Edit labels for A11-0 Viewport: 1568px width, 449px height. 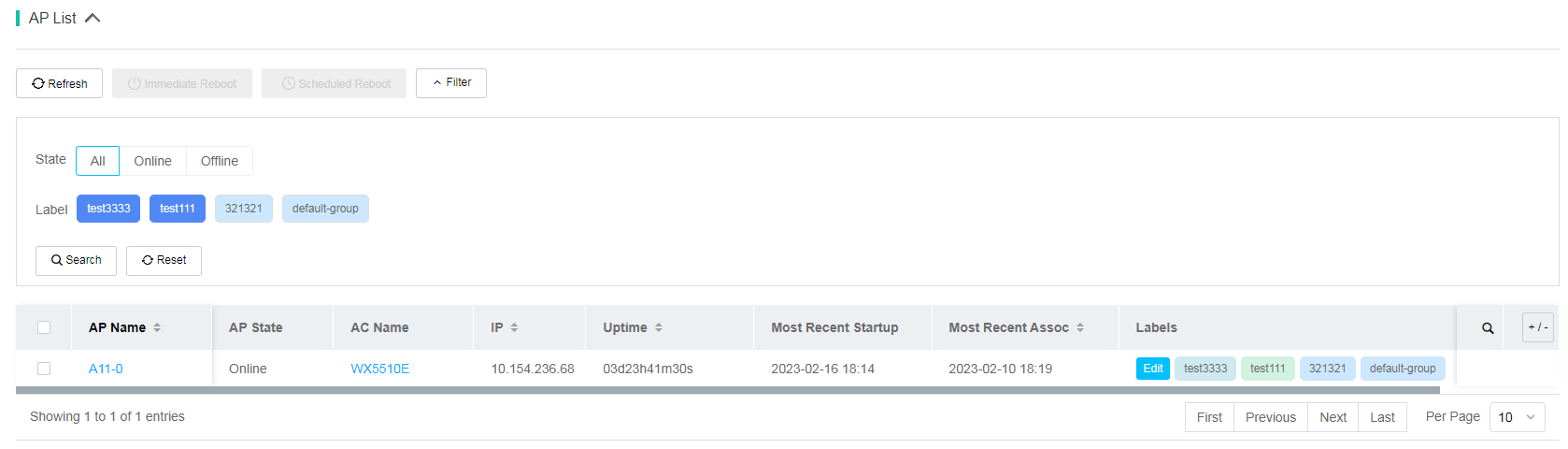pos(1153,369)
